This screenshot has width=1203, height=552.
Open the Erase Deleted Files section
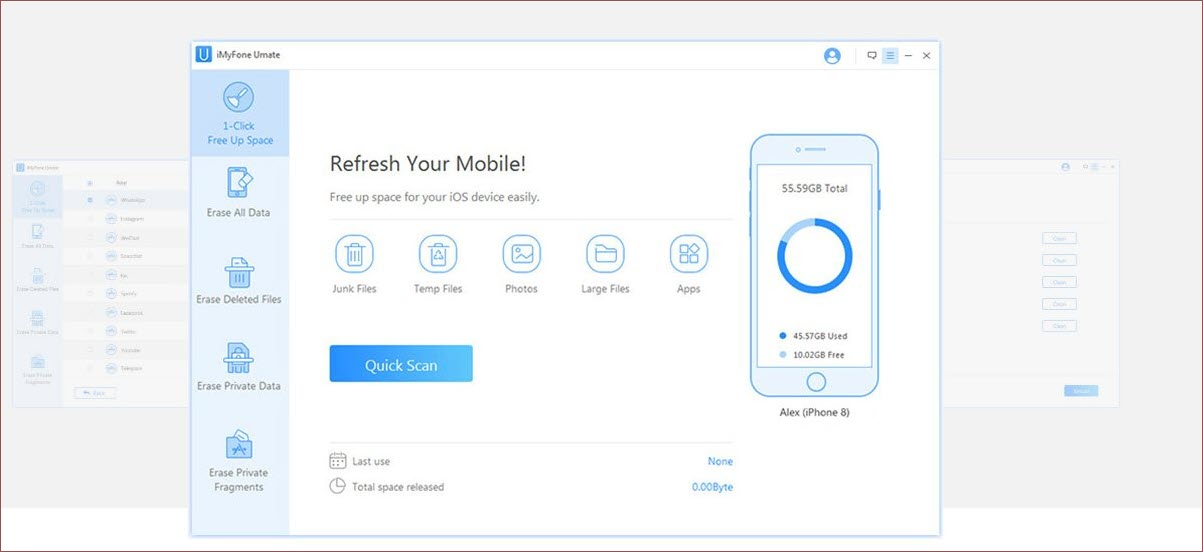pyautogui.click(x=239, y=280)
